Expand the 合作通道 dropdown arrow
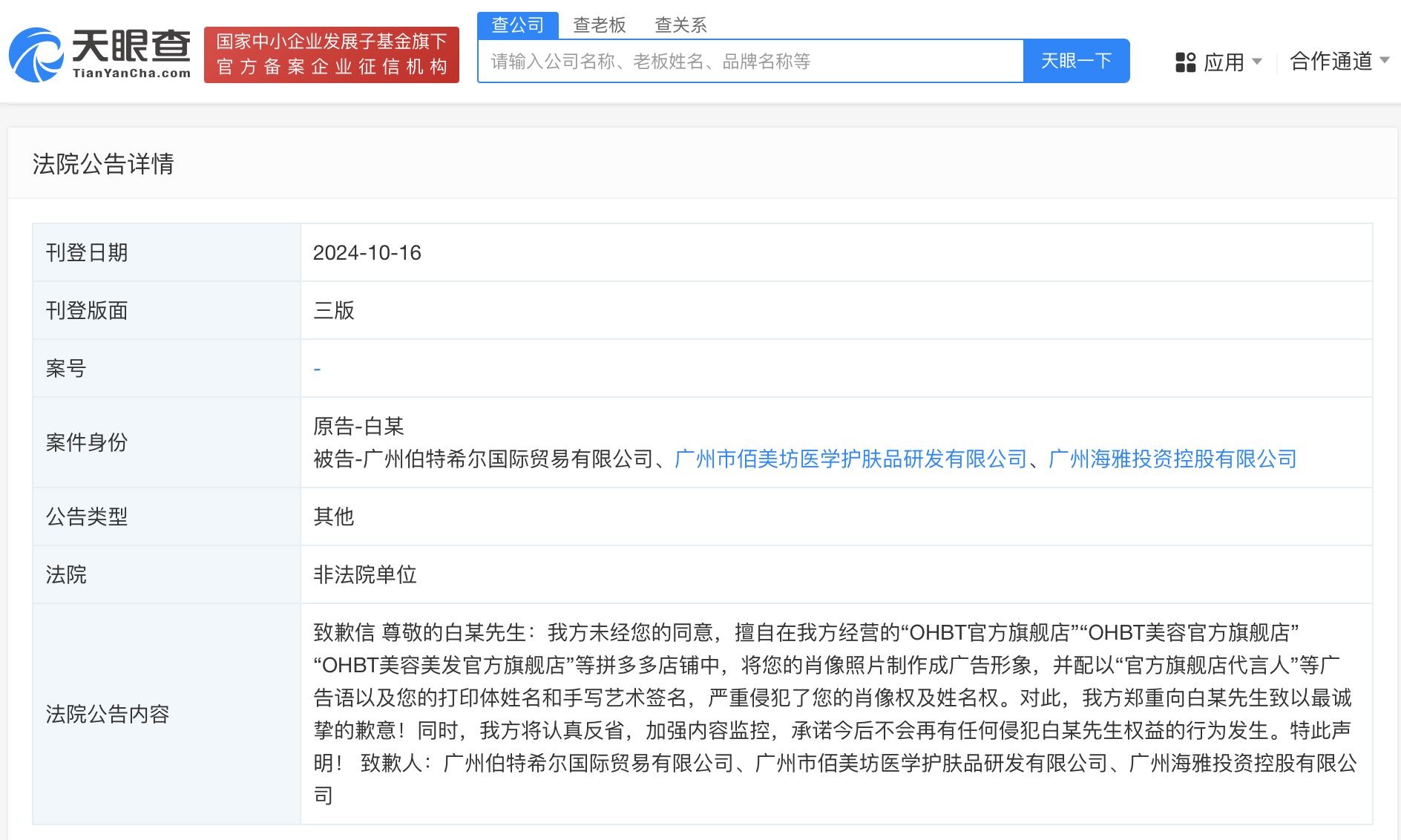Screen dimensions: 1401x840 [x=1384, y=60]
